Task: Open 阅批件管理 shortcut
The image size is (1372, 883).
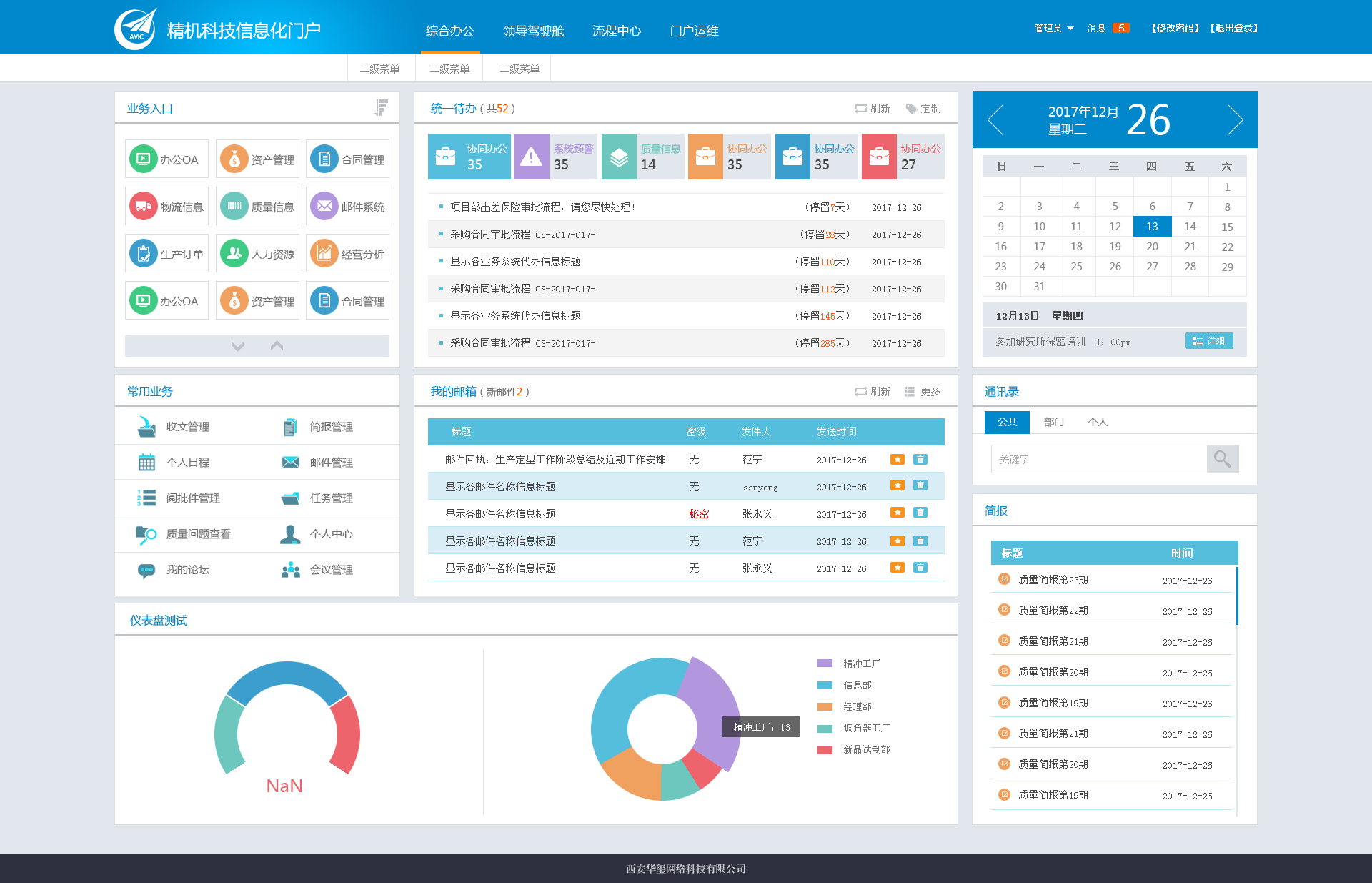Action: [179, 498]
